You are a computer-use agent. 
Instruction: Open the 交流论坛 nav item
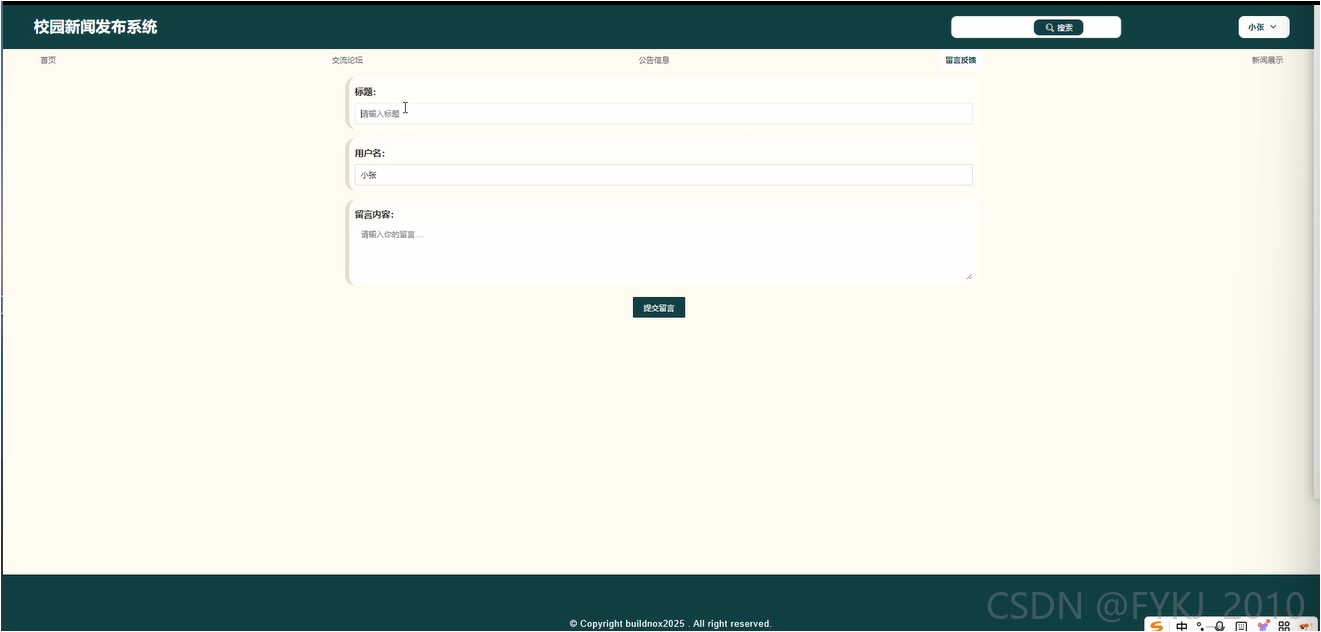click(x=347, y=60)
